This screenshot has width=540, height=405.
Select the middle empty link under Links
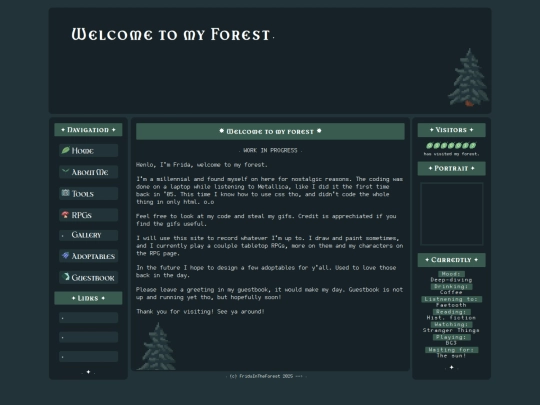[89, 337]
